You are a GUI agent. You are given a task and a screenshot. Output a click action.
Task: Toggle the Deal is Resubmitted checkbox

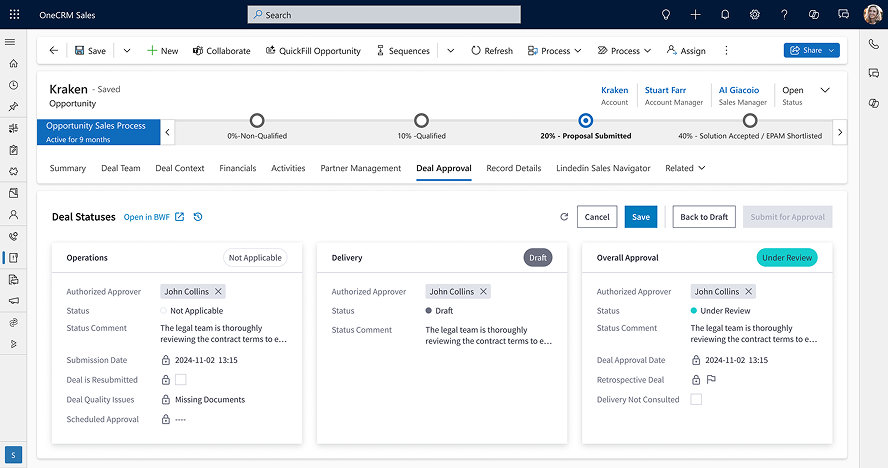pyautogui.click(x=181, y=380)
